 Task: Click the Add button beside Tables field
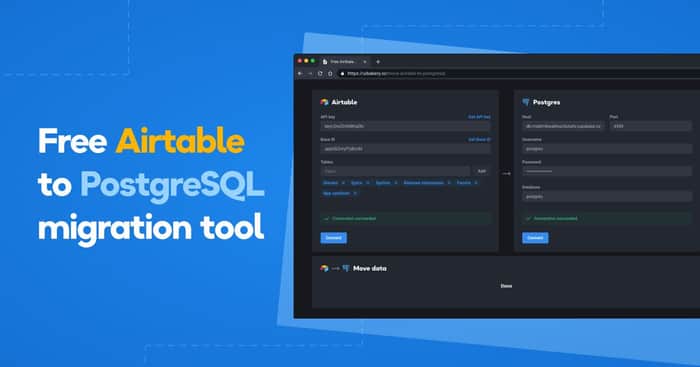pos(482,171)
